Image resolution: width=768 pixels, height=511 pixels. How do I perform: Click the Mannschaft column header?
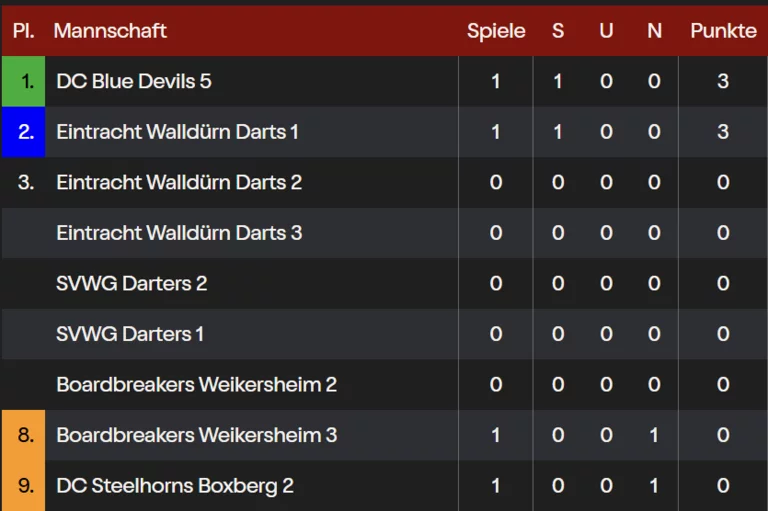click(110, 31)
